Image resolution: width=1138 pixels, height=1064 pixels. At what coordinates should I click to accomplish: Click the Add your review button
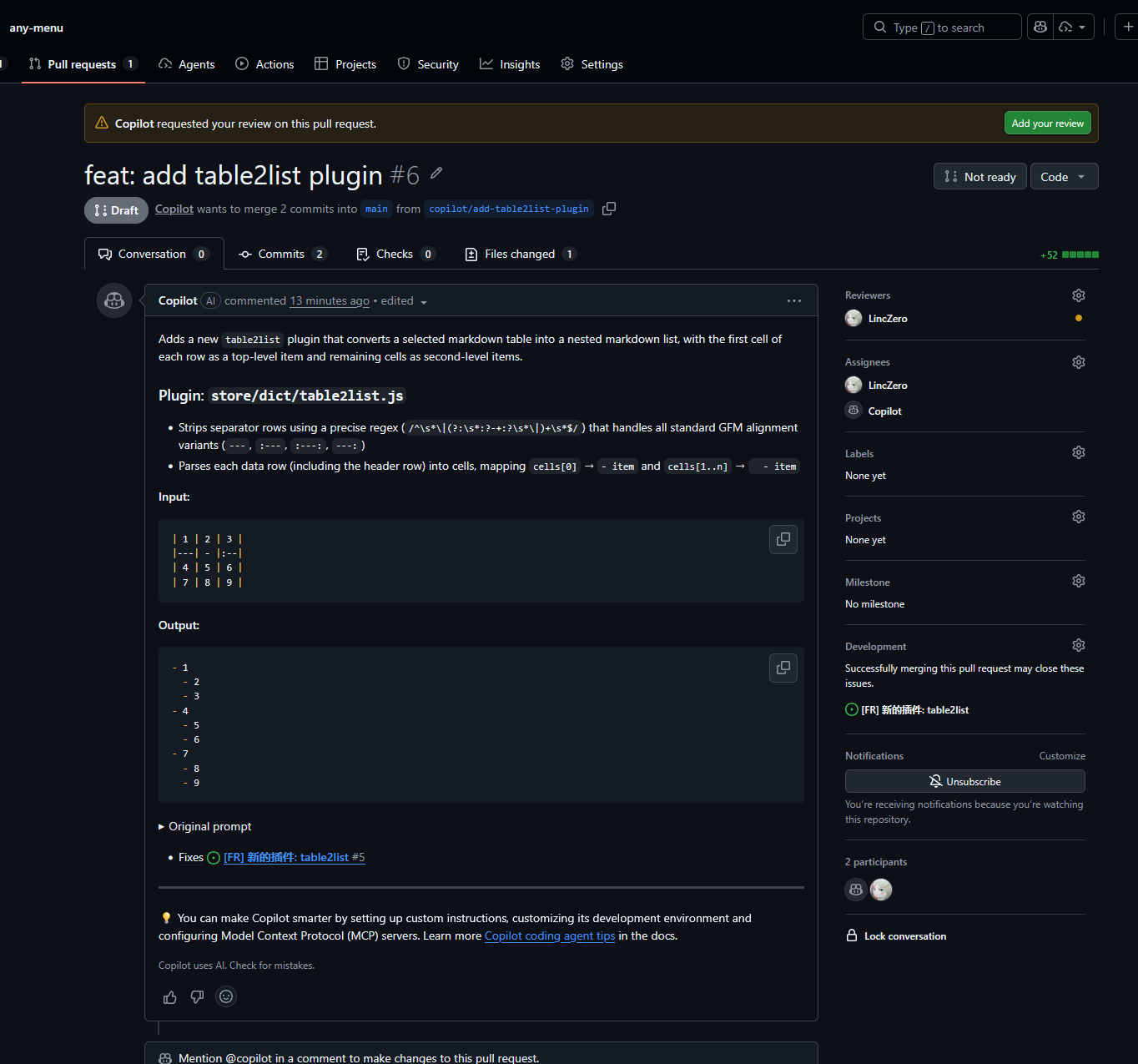tap(1048, 123)
